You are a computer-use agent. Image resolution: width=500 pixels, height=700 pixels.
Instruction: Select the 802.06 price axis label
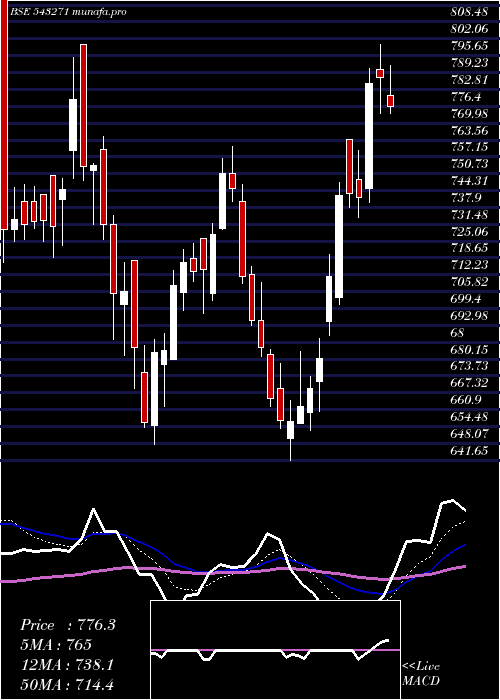[x=469, y=29]
